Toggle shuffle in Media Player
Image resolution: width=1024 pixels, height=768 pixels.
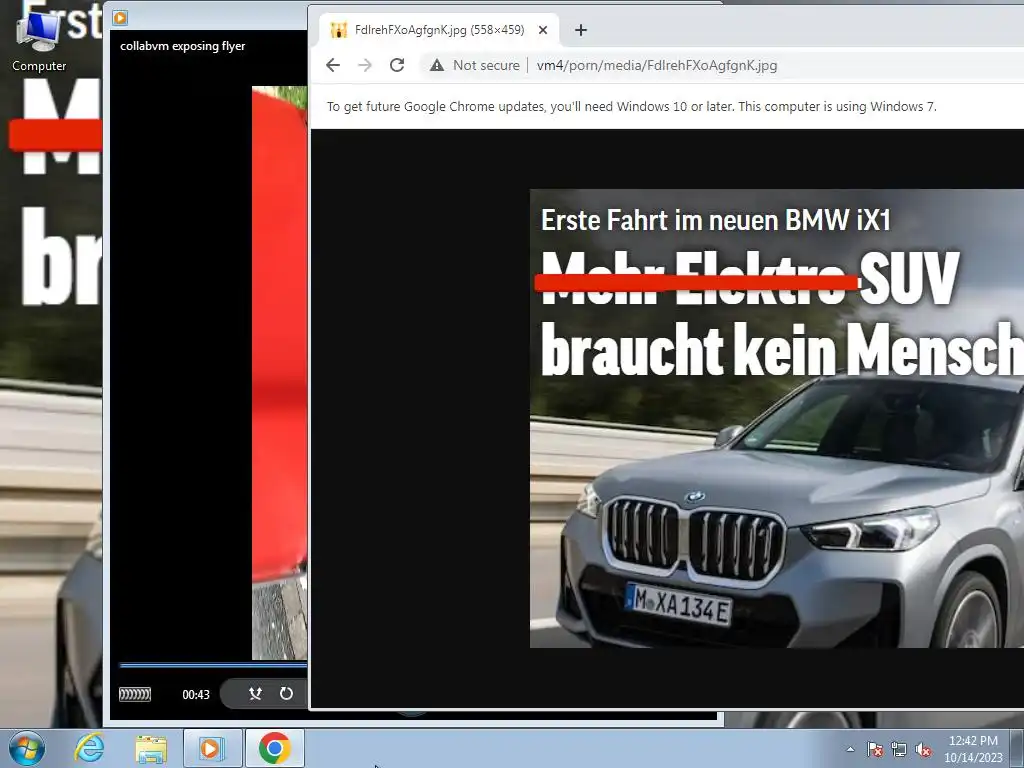[x=255, y=694]
